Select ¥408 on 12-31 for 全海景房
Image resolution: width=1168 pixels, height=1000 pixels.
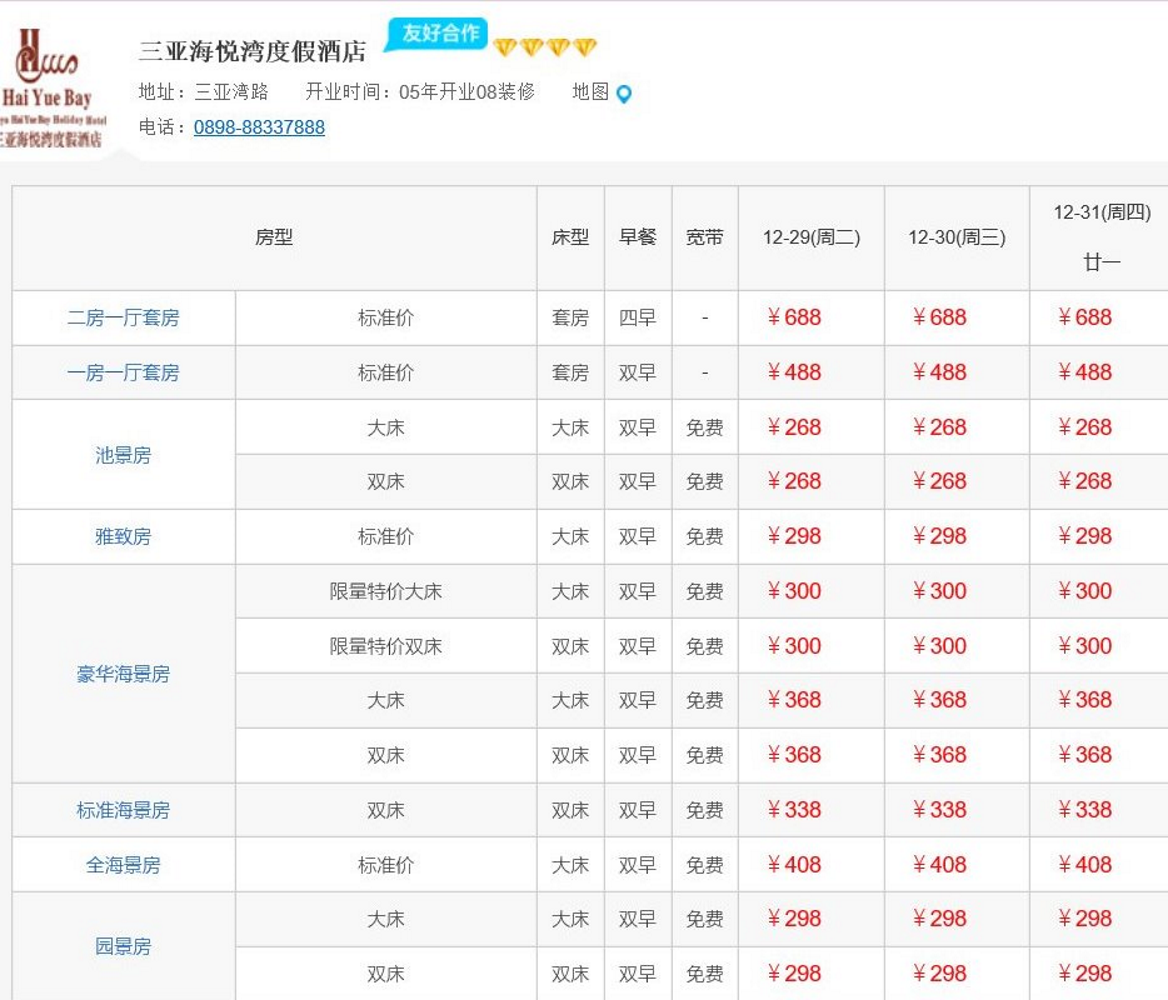pos(1085,865)
